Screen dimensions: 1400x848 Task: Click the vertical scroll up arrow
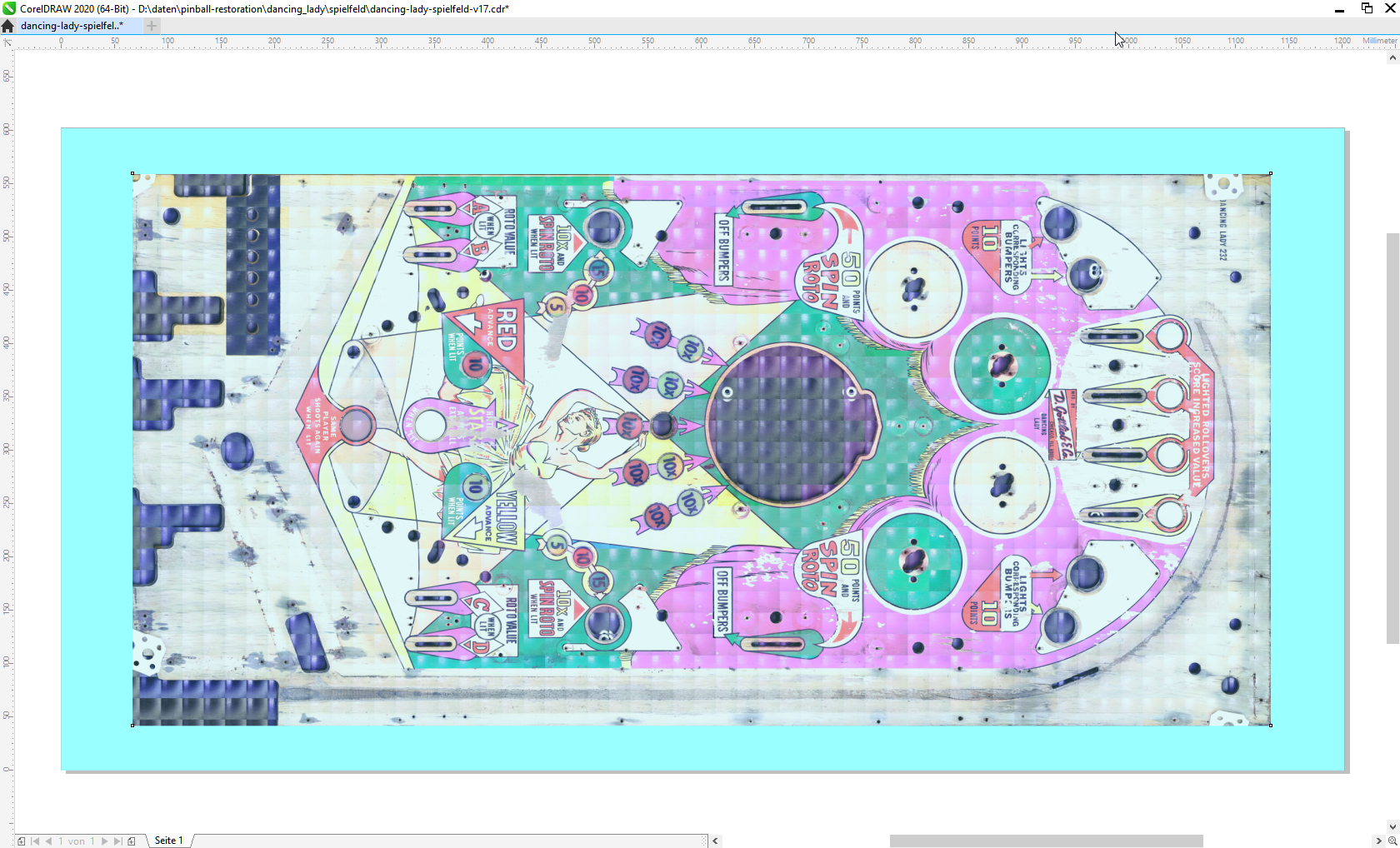point(1392,57)
